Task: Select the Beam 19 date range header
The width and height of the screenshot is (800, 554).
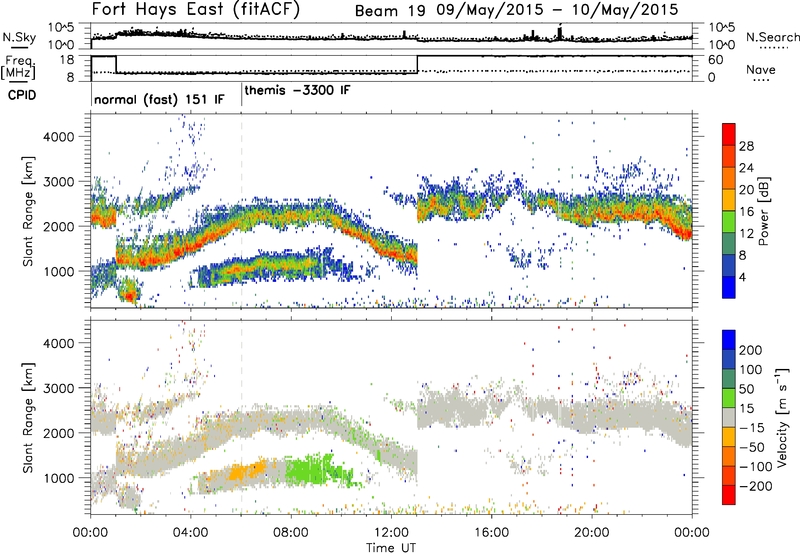Action: click(x=517, y=10)
